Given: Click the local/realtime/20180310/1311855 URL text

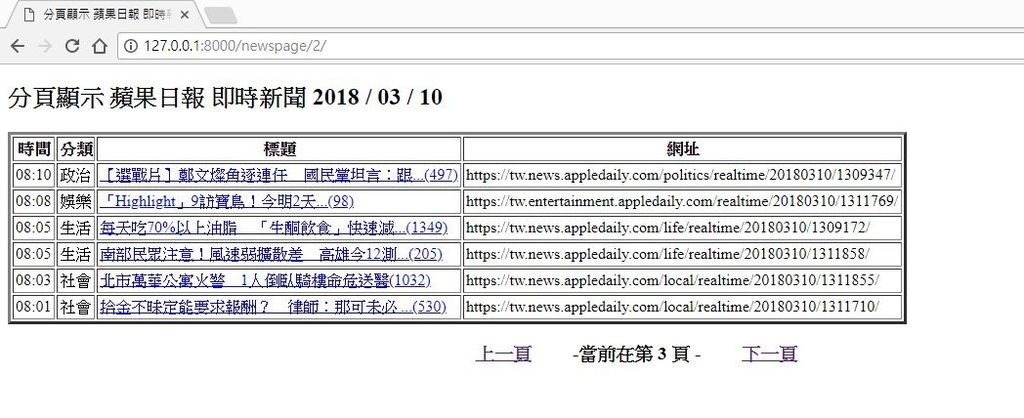Looking at the screenshot, I should pyautogui.click(x=673, y=280).
